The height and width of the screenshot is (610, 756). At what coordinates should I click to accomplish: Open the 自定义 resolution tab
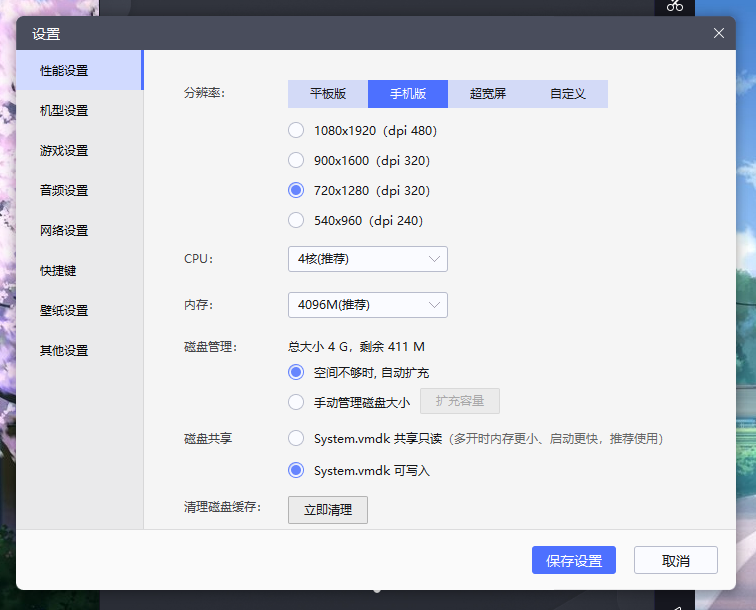pos(568,94)
